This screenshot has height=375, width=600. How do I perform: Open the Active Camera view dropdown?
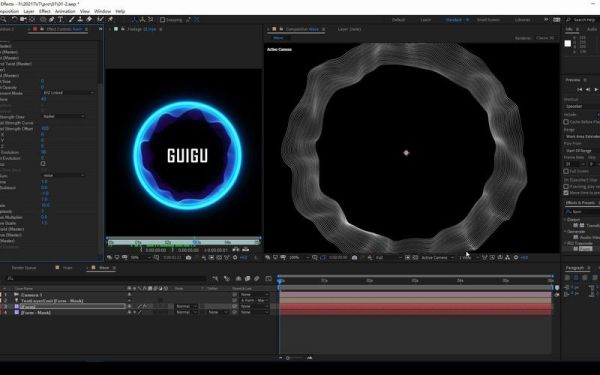(x=437, y=258)
